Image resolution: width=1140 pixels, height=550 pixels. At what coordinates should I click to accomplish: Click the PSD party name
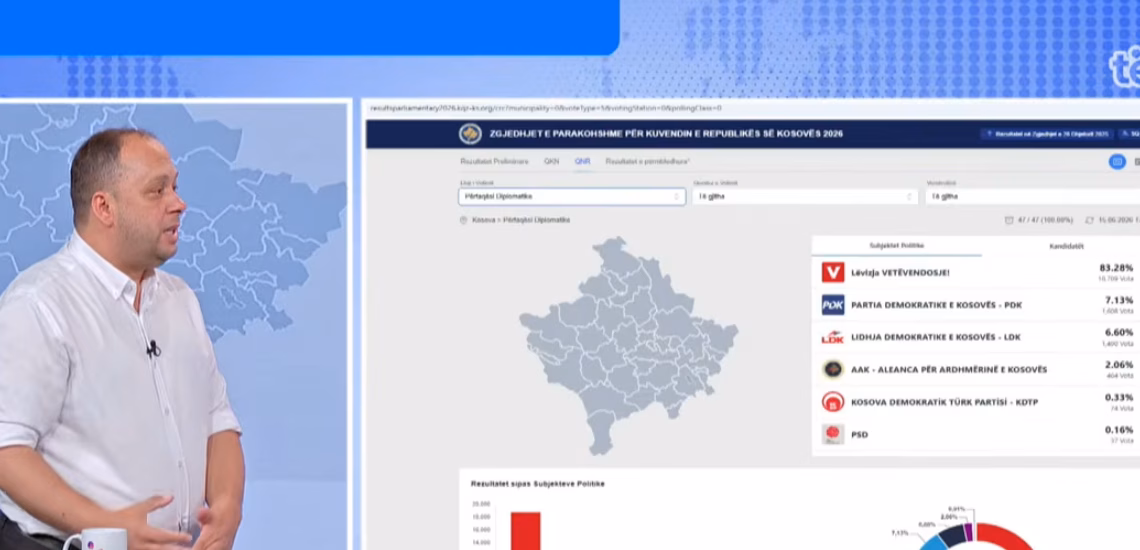tap(859, 434)
